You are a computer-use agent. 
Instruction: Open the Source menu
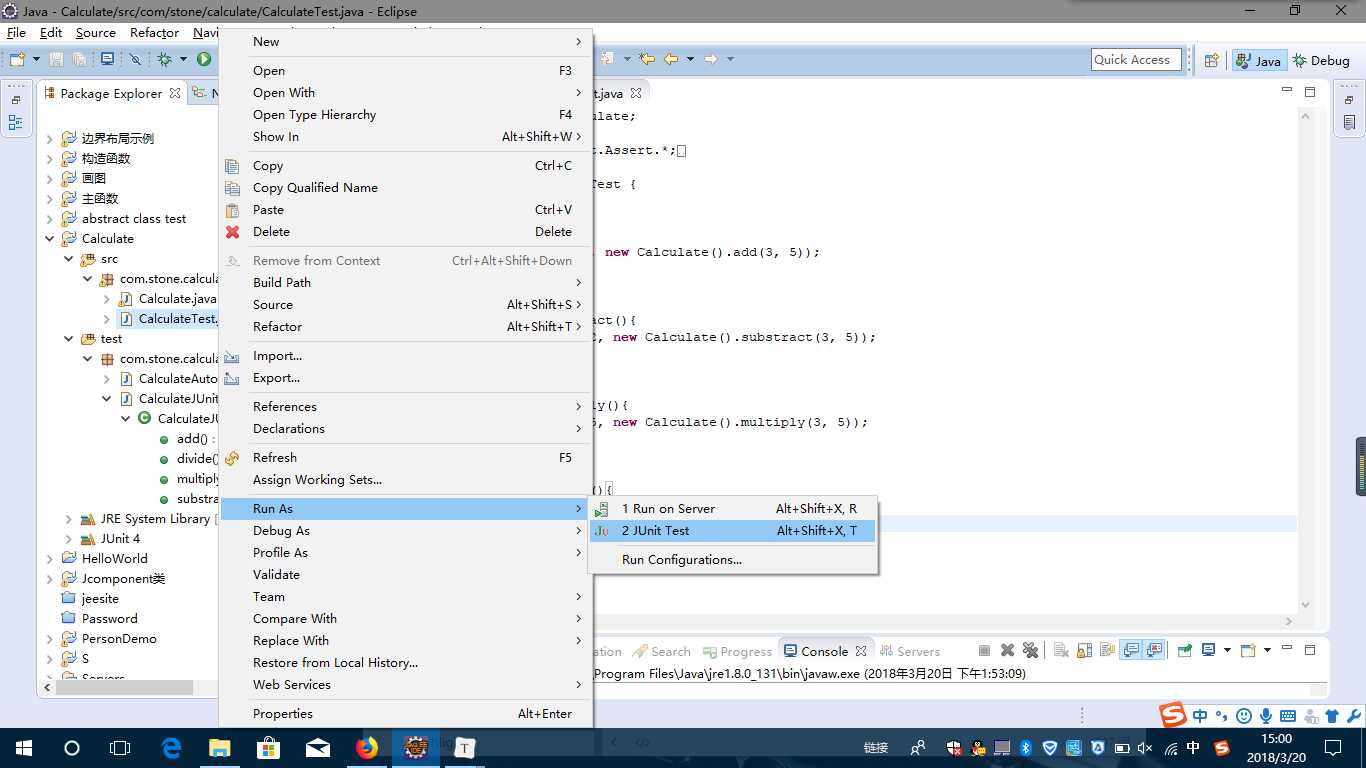click(96, 33)
